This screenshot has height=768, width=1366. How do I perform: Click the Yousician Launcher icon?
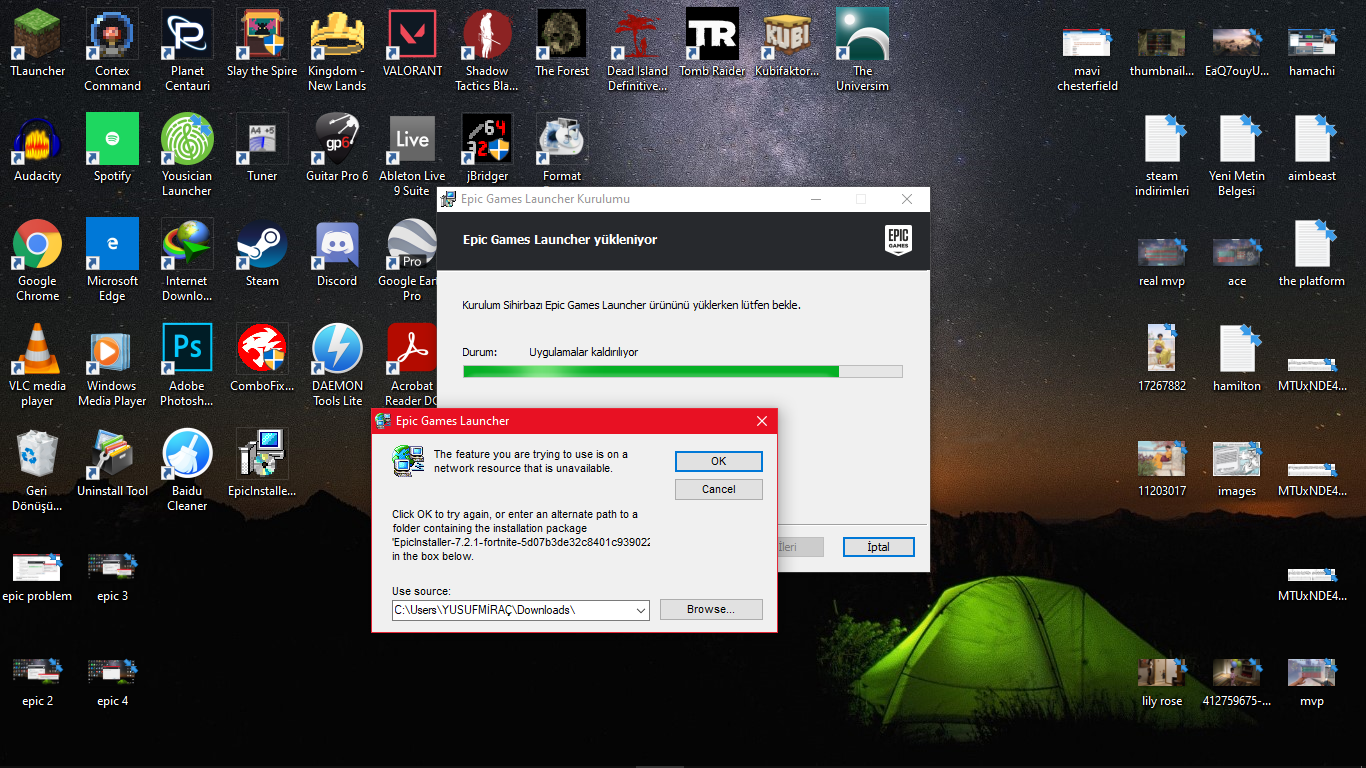(x=187, y=140)
